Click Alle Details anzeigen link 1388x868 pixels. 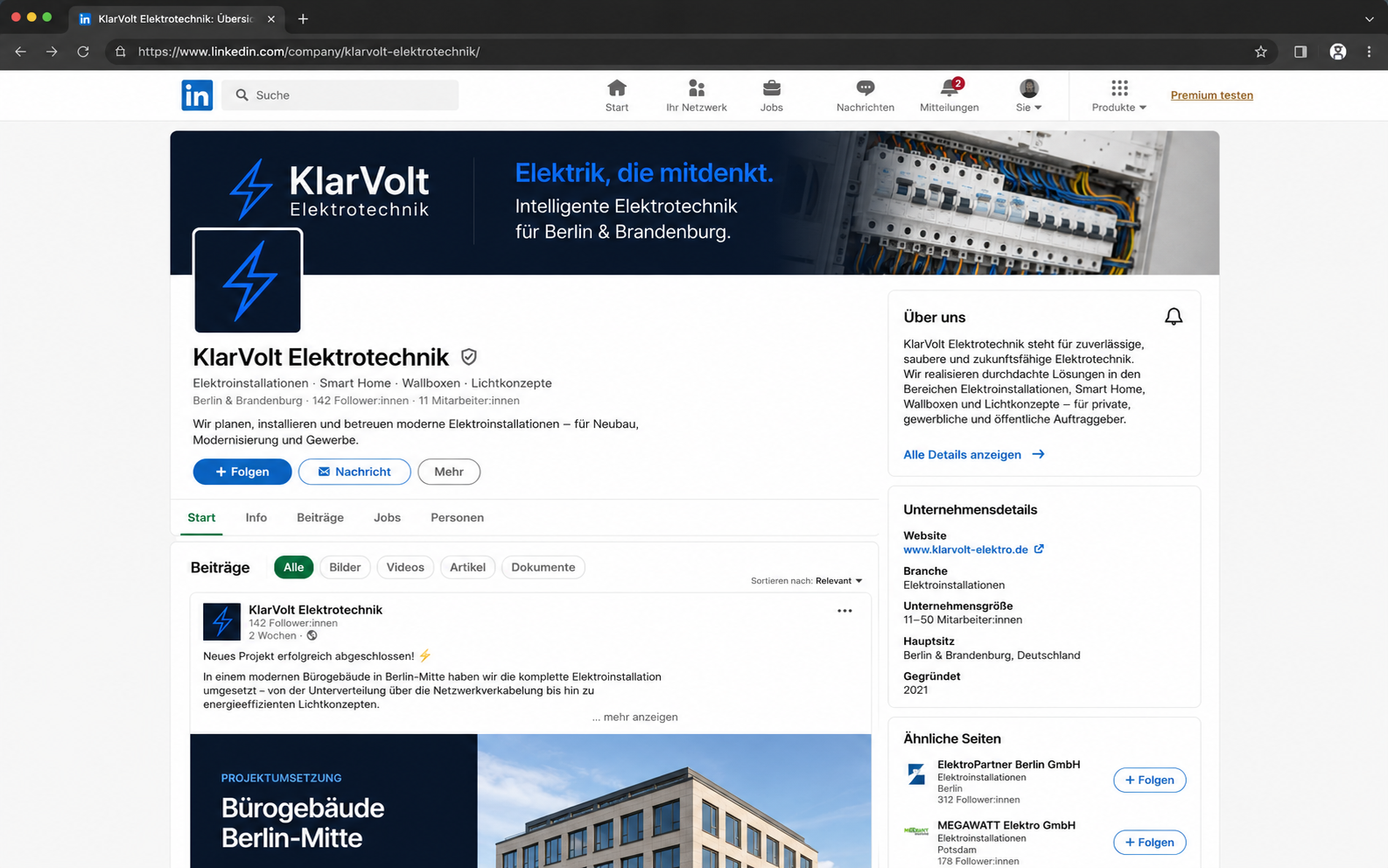pos(974,454)
